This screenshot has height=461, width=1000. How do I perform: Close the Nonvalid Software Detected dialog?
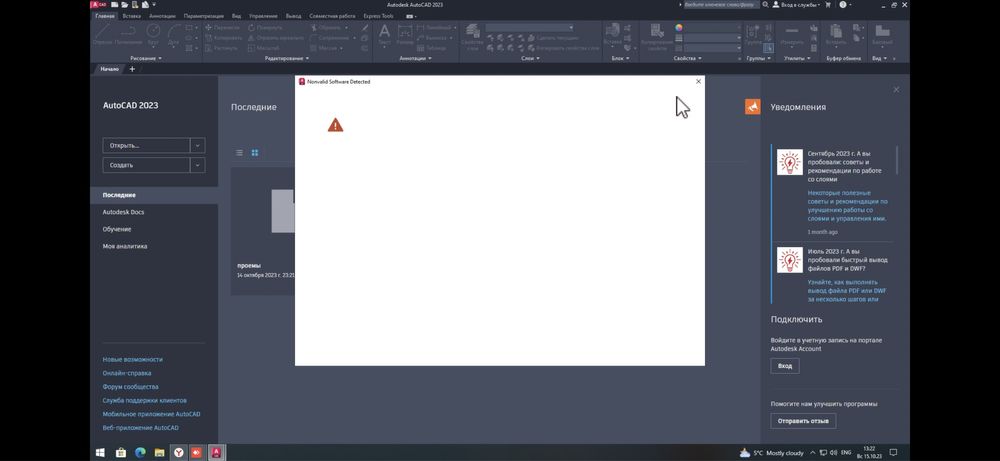click(x=698, y=82)
